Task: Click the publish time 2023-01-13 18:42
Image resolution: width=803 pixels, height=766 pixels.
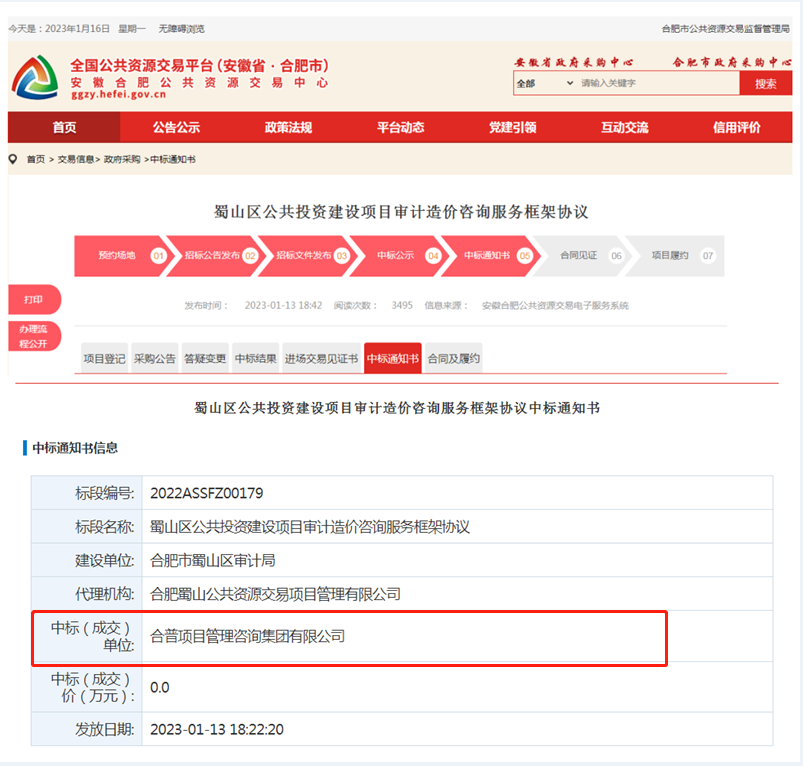Action: [283, 306]
